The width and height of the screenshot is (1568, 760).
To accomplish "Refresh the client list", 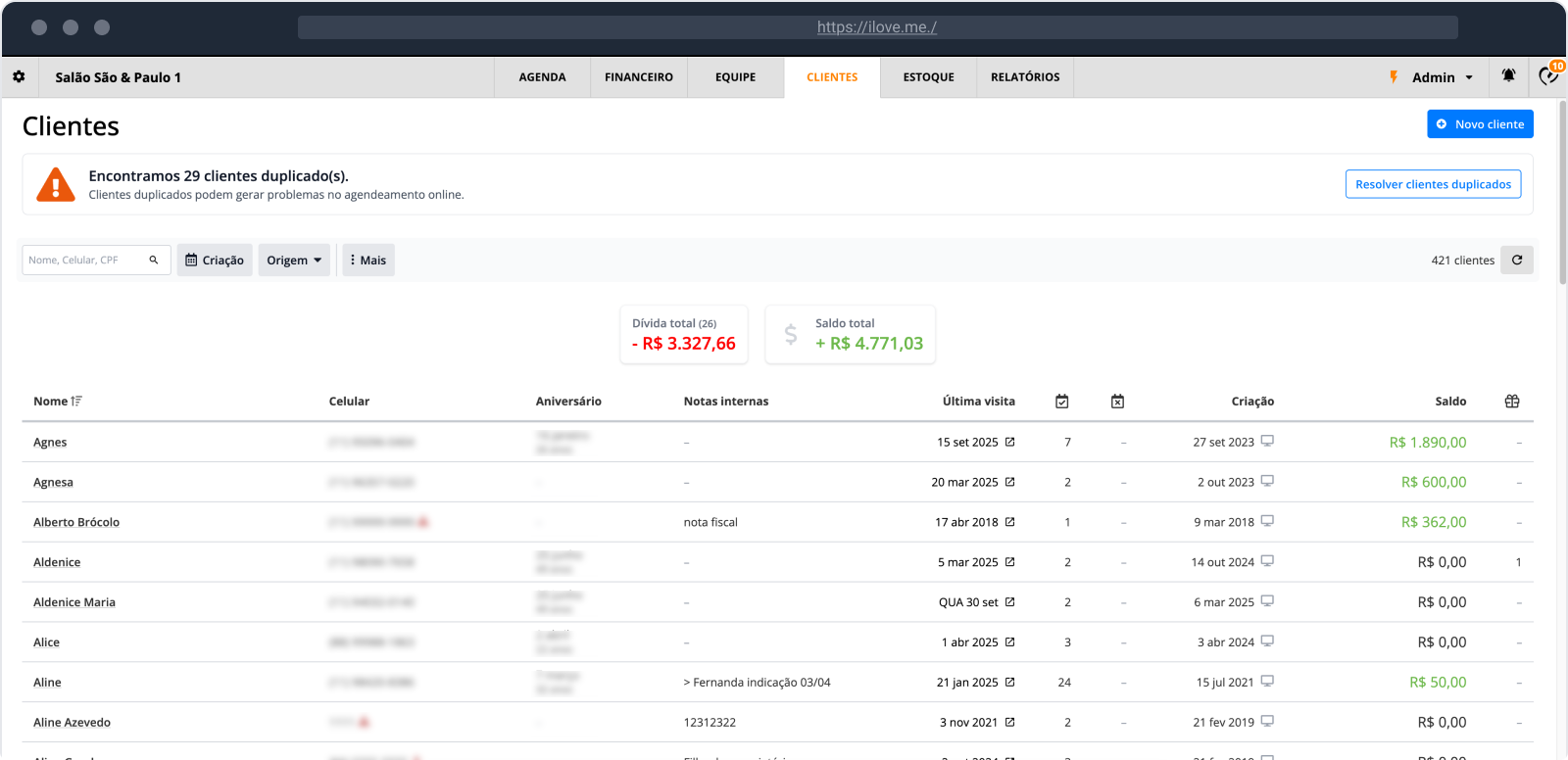I will [1517, 260].
